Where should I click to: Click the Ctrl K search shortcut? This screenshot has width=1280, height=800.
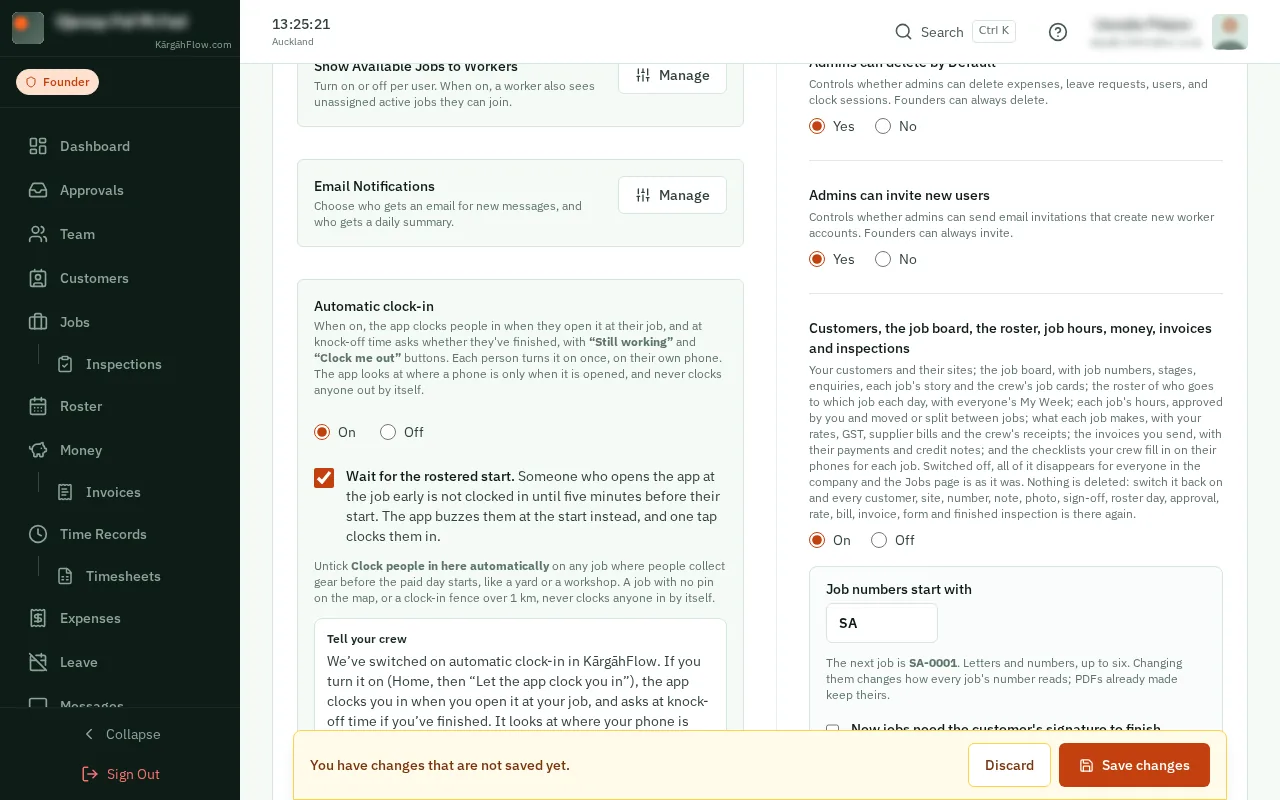pyautogui.click(x=994, y=31)
